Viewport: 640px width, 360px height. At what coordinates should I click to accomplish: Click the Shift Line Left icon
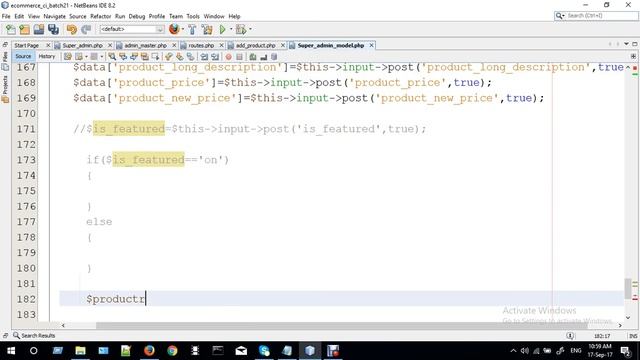204,57
